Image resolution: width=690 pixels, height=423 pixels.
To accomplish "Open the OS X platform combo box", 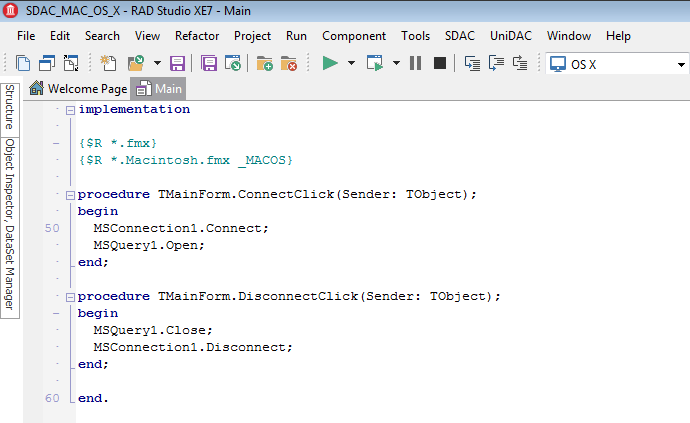I will pyautogui.click(x=617, y=64).
